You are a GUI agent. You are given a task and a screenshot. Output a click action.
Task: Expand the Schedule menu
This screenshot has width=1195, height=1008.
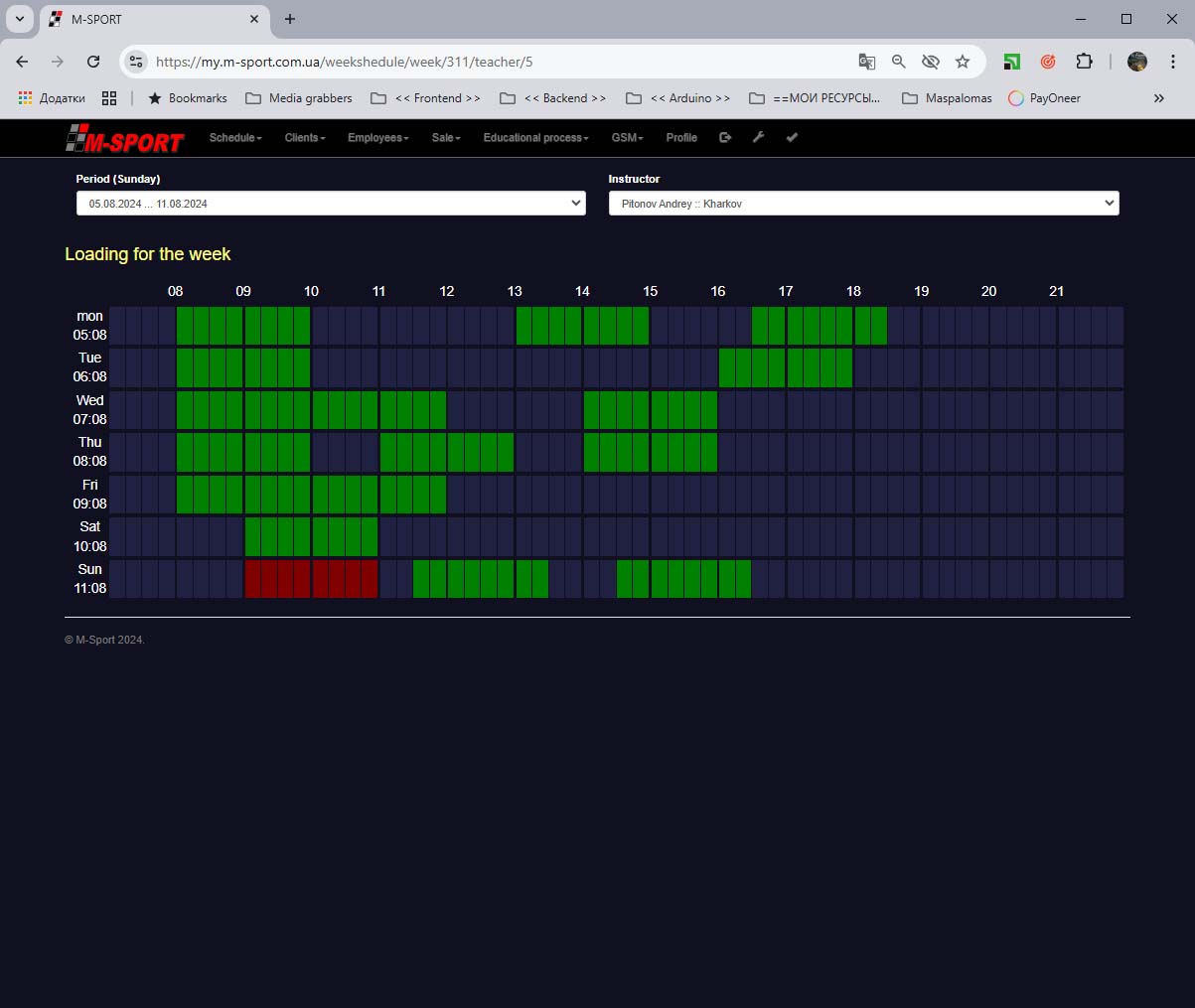[x=235, y=138]
